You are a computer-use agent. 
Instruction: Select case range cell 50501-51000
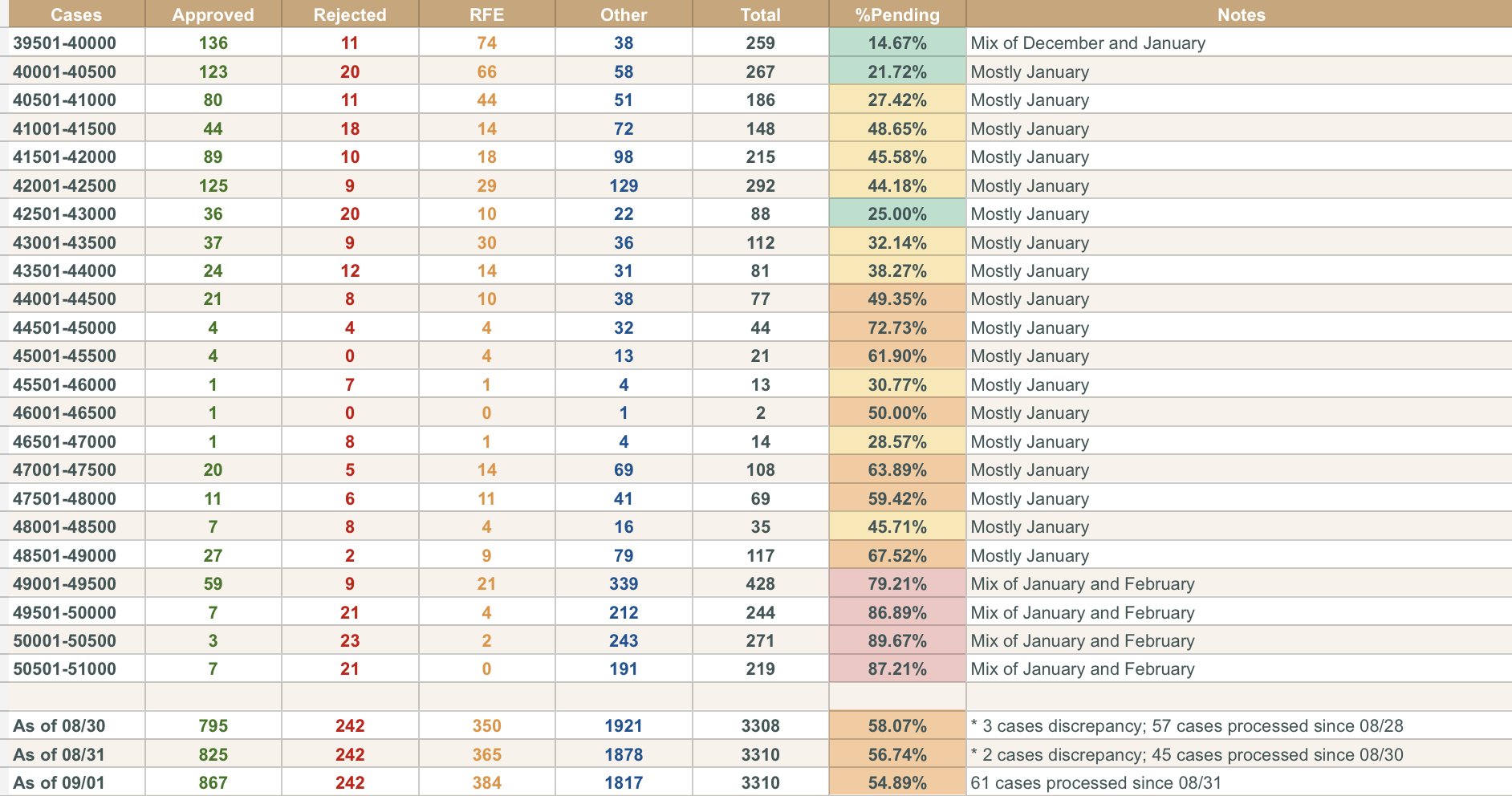click(64, 669)
